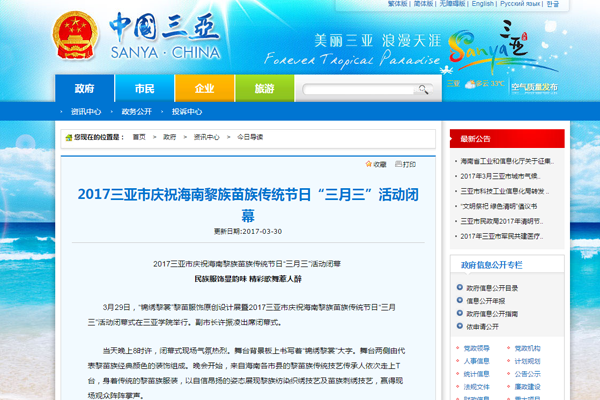The image size is (600, 400).
Task: Open the 企业 navigation tab
Action: [204, 88]
